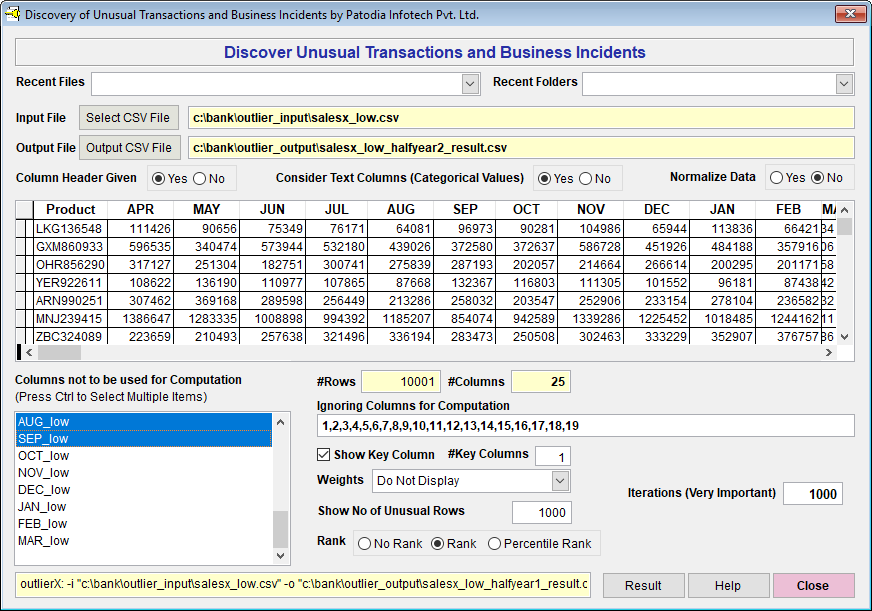Open the Weights dropdown
The image size is (872, 611).
tap(560, 481)
